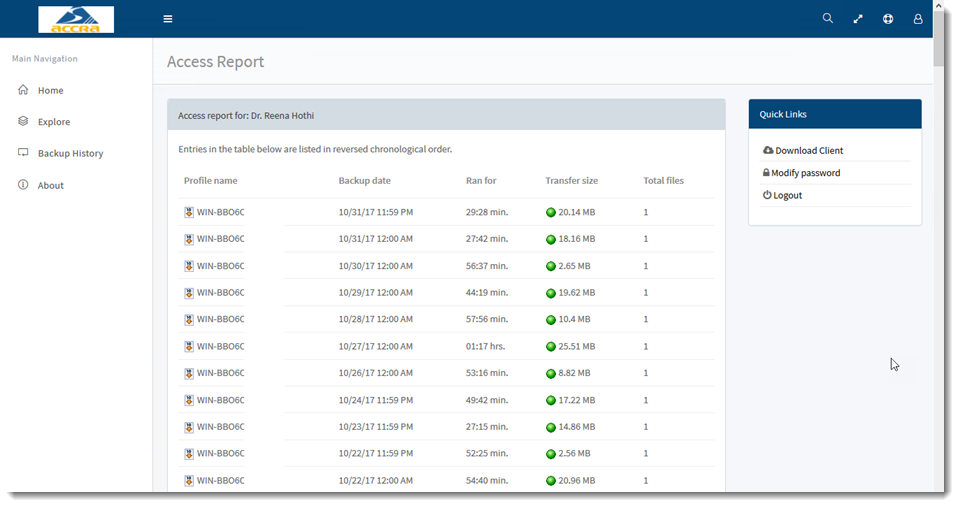Click the green status dot beside 20.14 MB

[551, 213]
